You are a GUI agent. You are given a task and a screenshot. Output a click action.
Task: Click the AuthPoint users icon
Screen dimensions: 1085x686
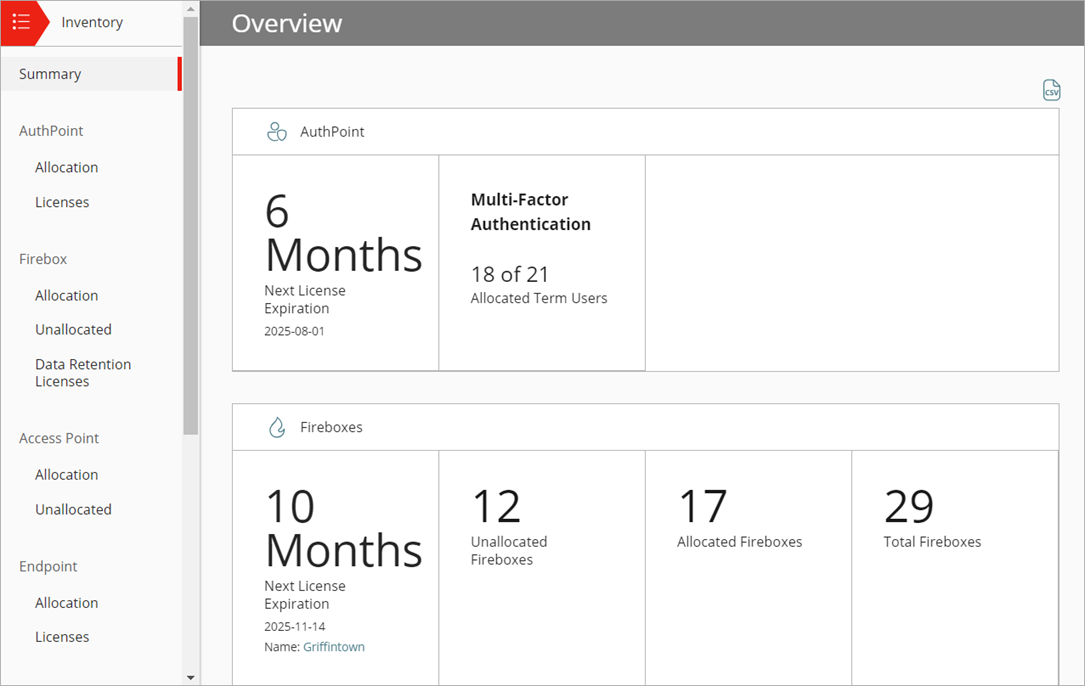276,131
